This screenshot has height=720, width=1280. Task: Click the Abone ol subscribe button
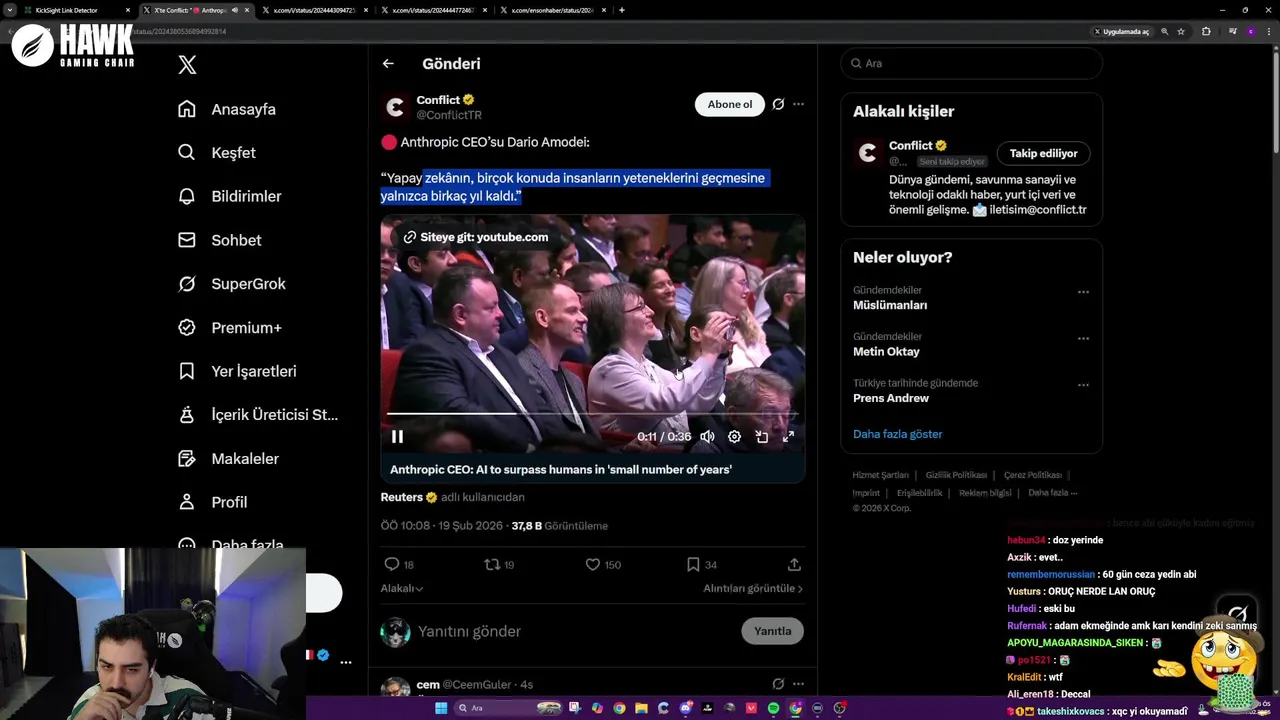tap(730, 104)
